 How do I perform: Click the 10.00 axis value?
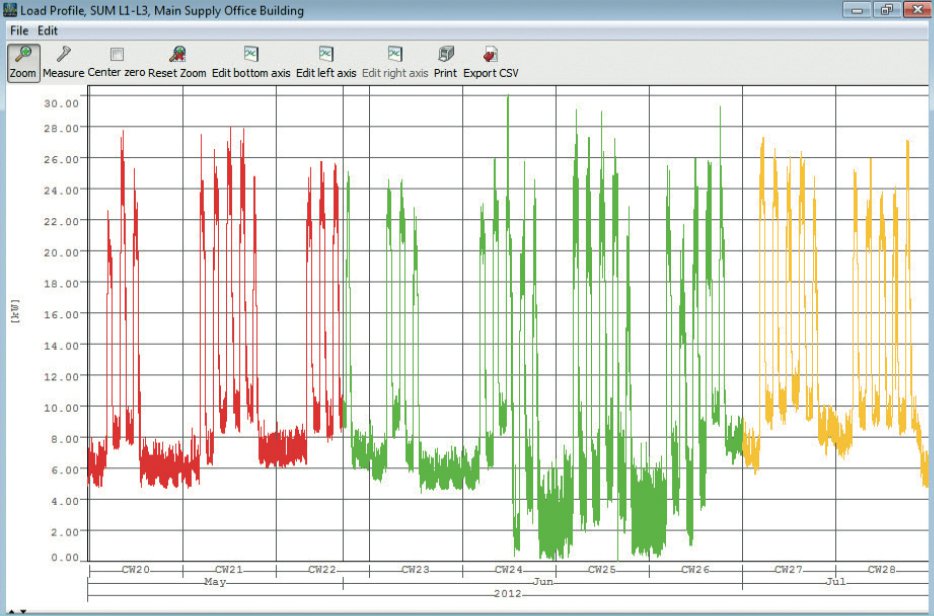(61, 408)
